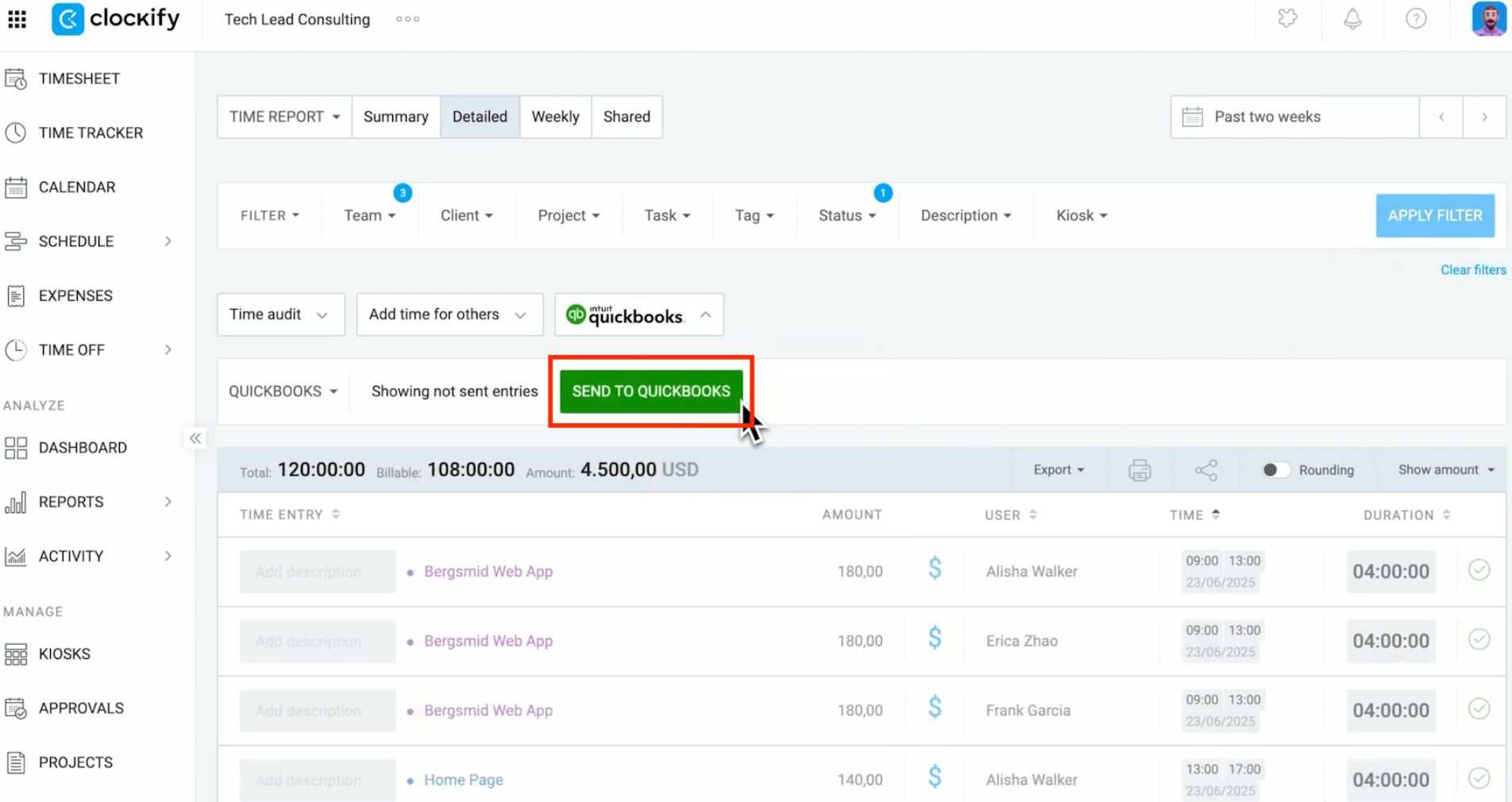Open the Export dropdown

pyautogui.click(x=1058, y=469)
